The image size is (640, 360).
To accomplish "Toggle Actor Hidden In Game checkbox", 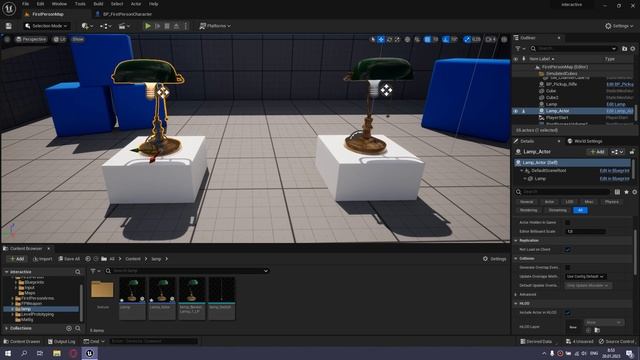I will (567, 222).
